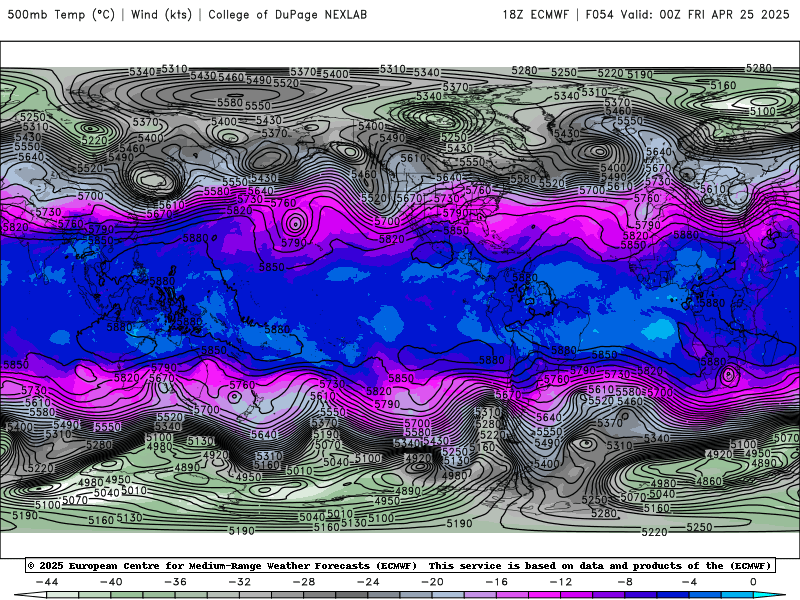Click the ECMWF copyright notice text
Viewport: 800px width, 600px height.
pyautogui.click(x=222, y=565)
